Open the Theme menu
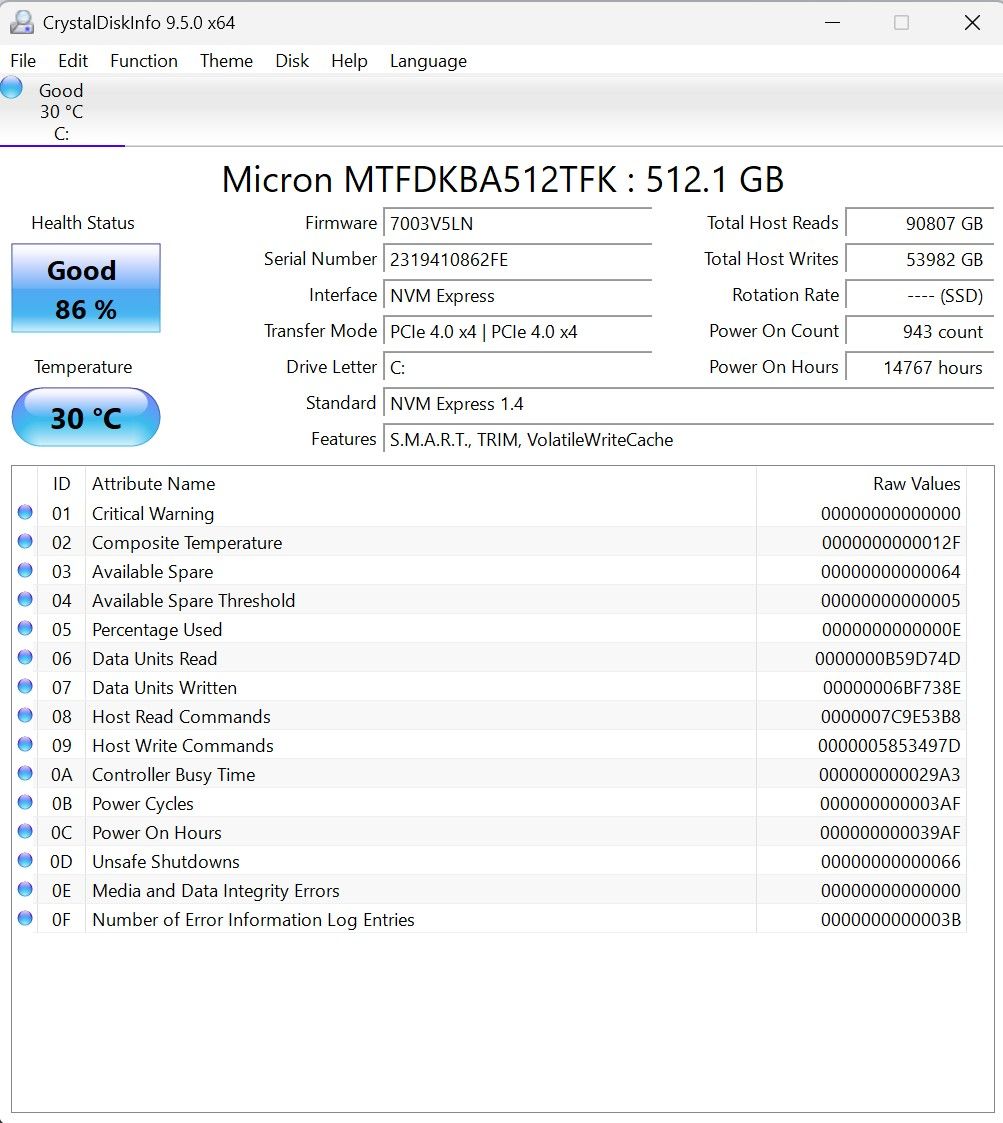Image resolution: width=1003 pixels, height=1123 pixels. click(226, 61)
